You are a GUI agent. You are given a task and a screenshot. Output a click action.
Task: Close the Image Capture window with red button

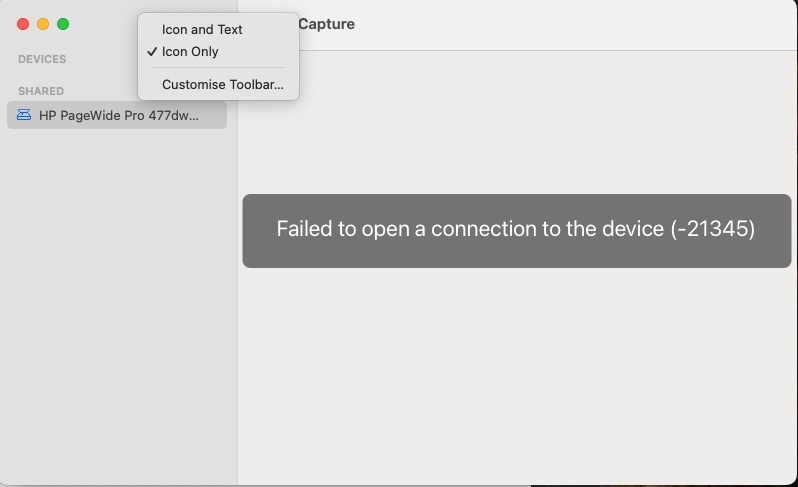23,24
